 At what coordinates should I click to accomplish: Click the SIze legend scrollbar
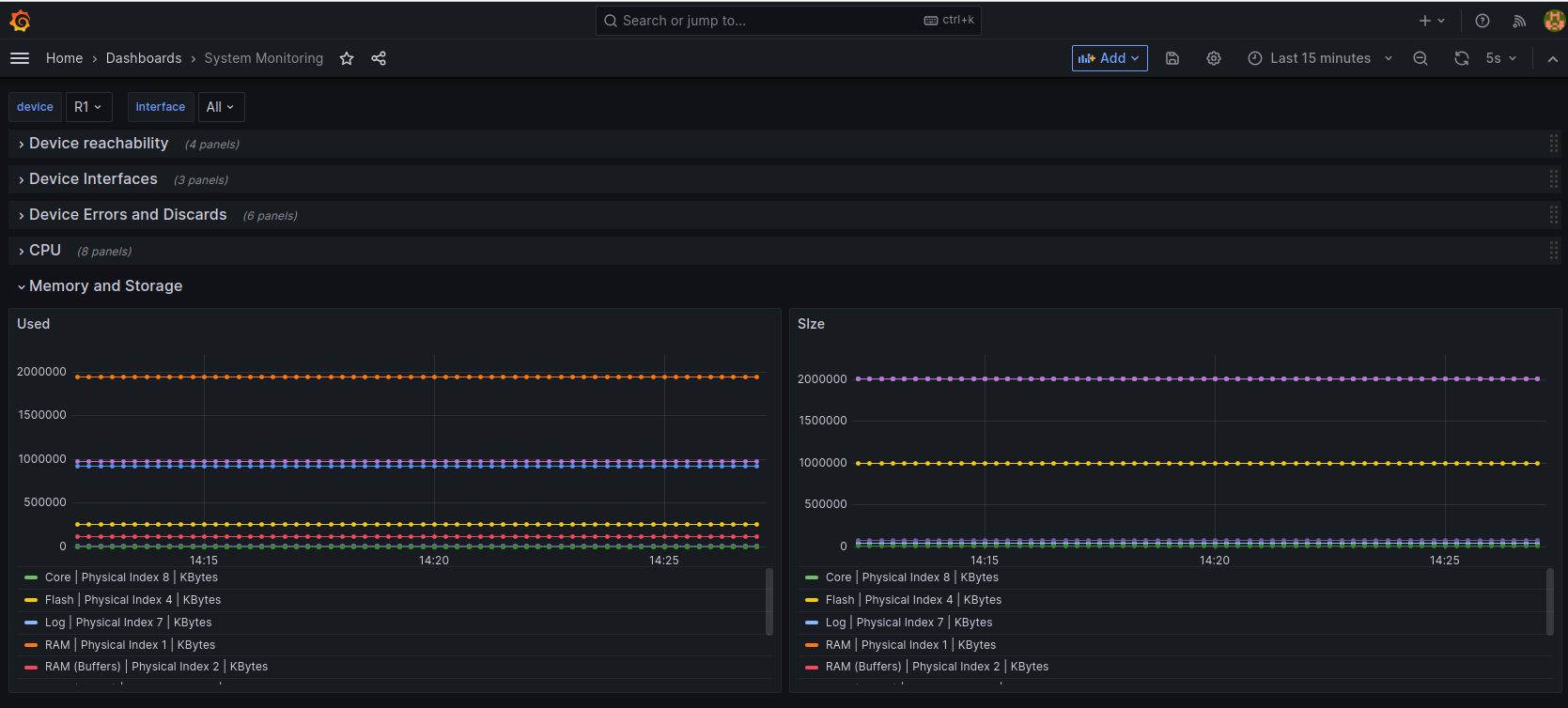(1550, 601)
